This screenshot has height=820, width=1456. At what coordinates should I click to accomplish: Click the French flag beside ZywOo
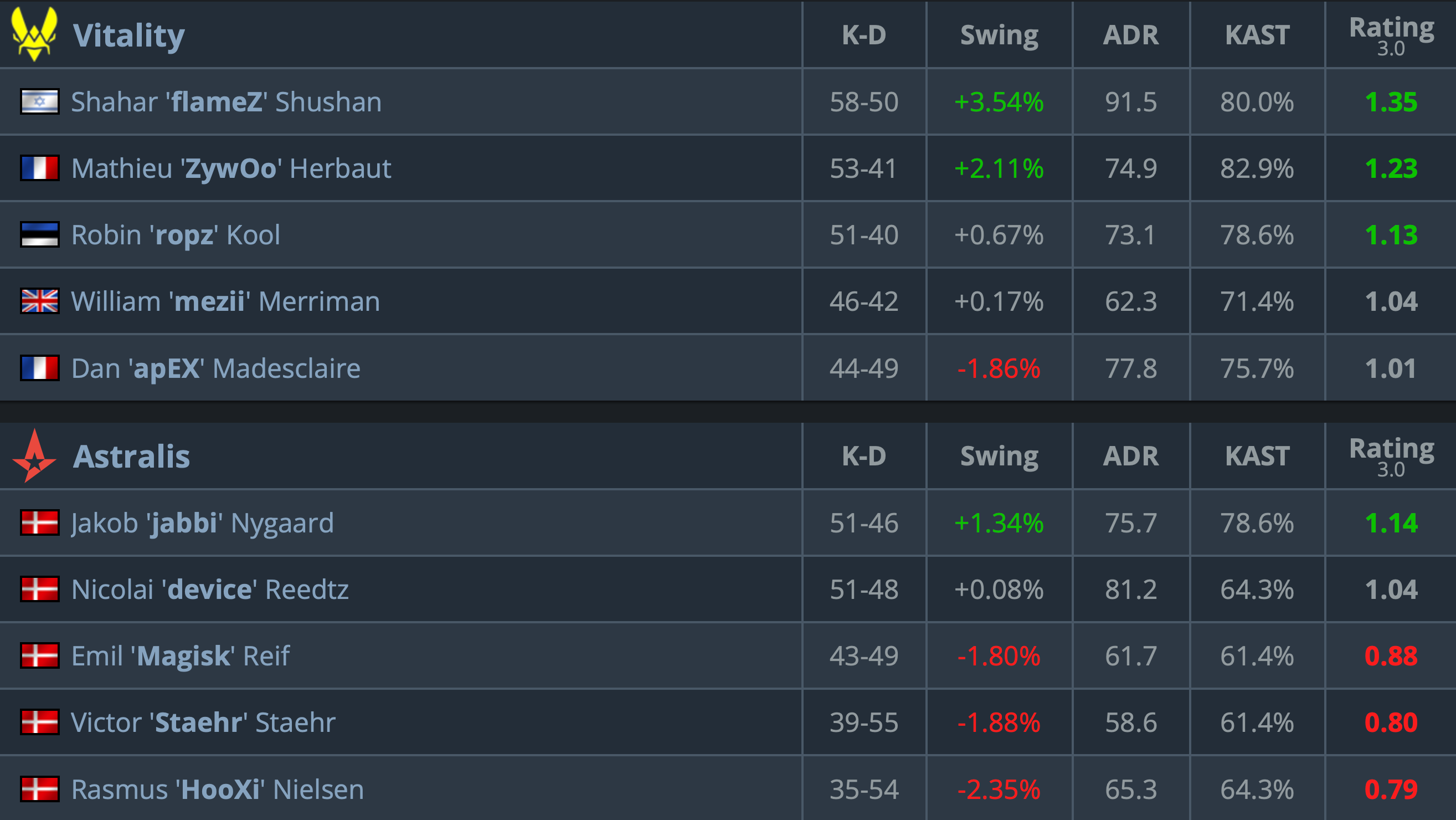tap(39, 168)
